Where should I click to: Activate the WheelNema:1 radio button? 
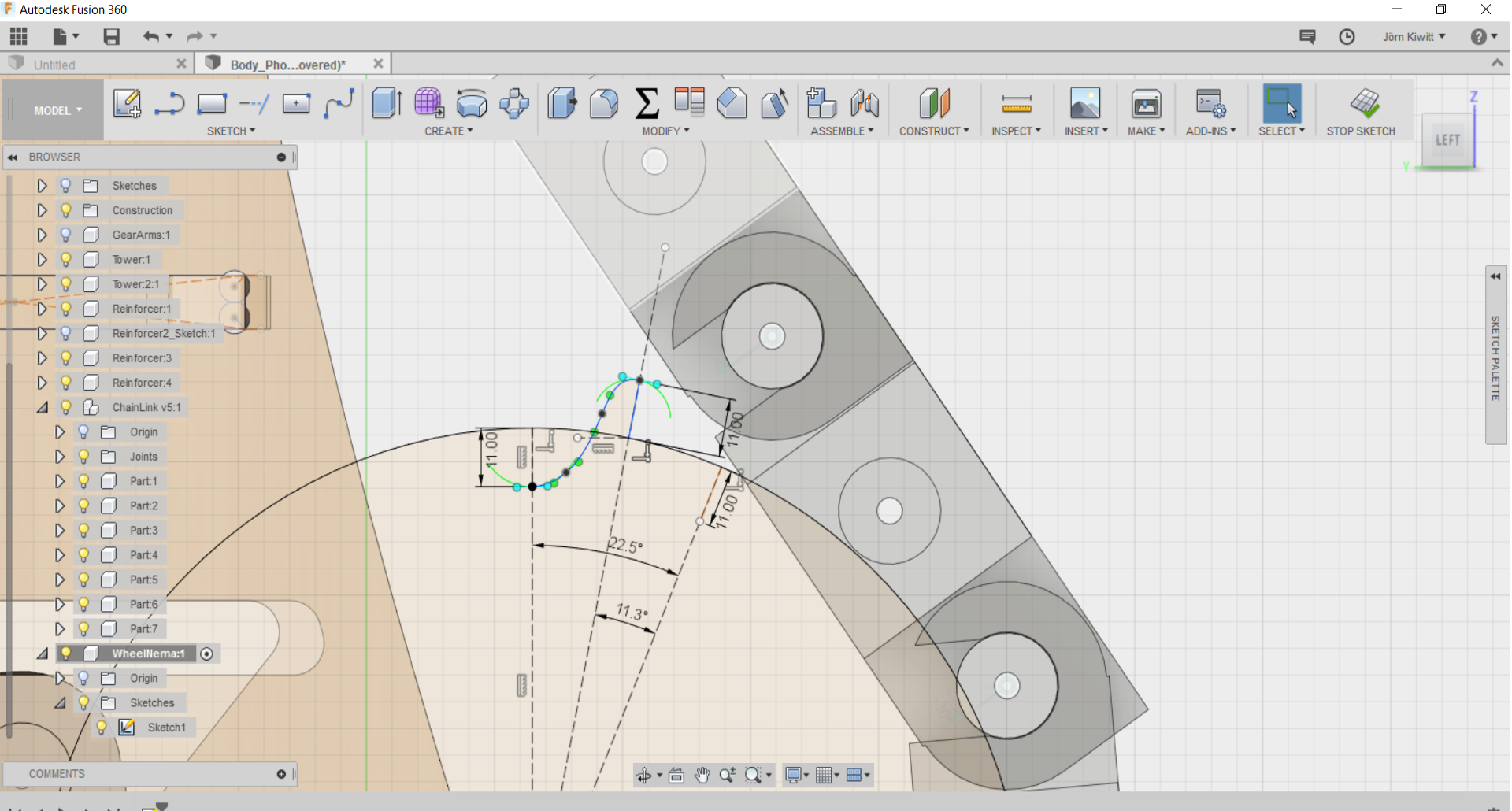pyautogui.click(x=207, y=654)
